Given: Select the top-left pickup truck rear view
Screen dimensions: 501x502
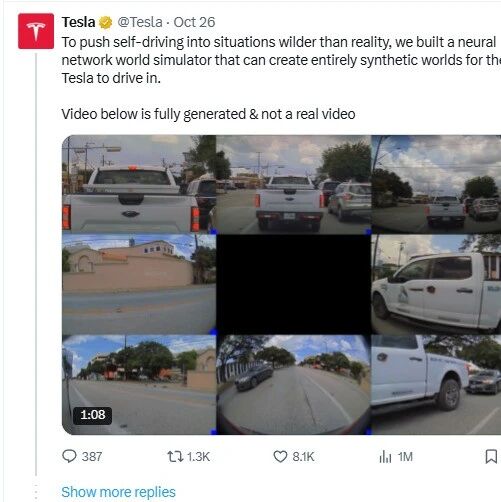Looking at the screenshot, I should (x=139, y=184).
